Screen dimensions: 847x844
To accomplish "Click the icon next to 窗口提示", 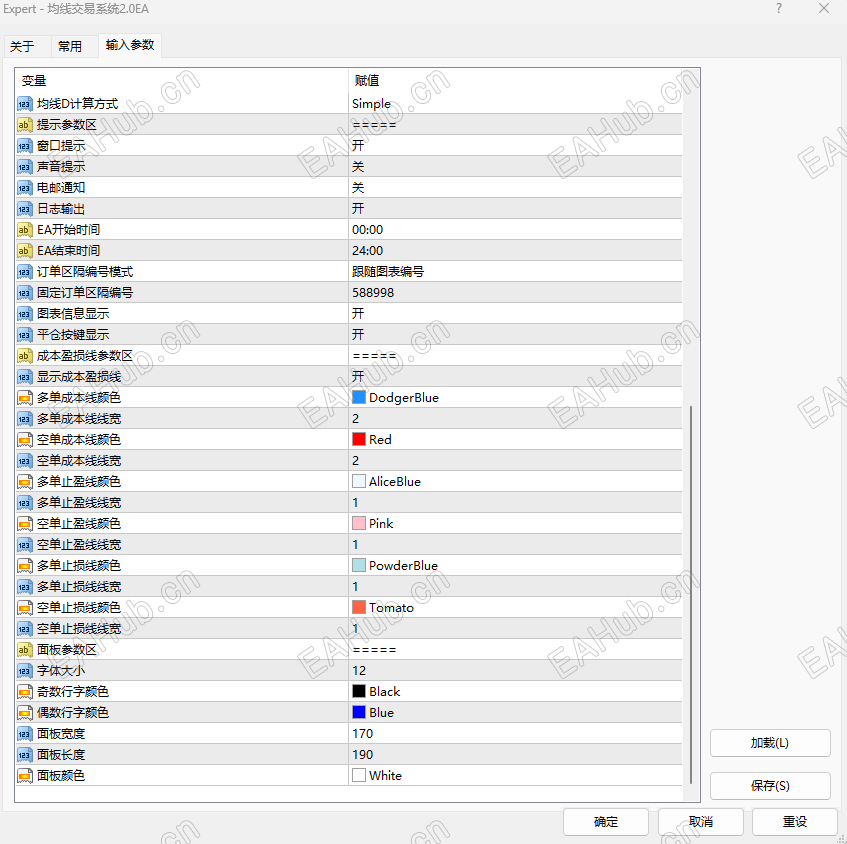I will (x=24, y=146).
